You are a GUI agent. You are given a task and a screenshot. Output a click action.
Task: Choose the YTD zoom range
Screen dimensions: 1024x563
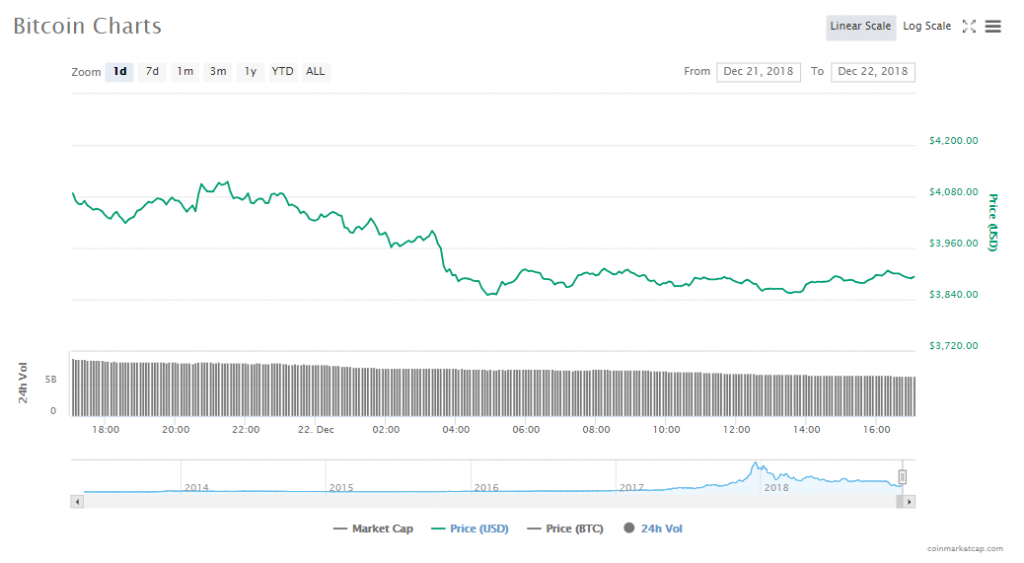point(283,72)
